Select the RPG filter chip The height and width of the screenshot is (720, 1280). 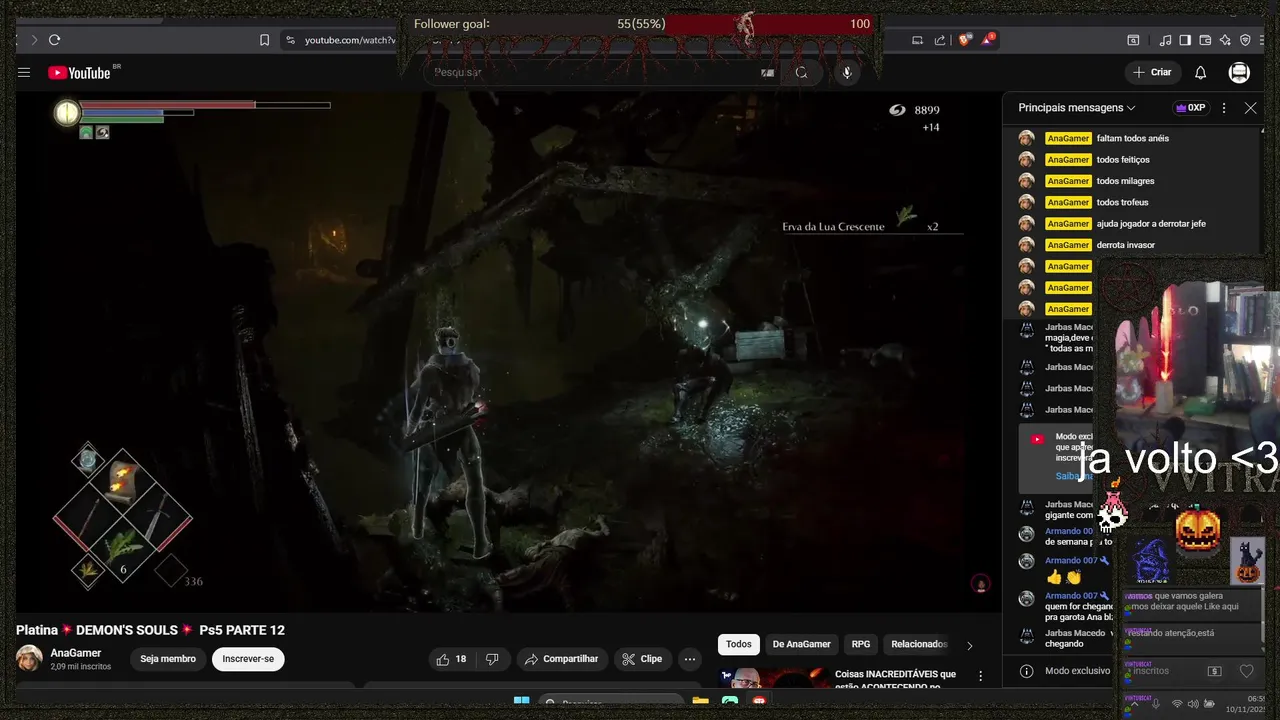[861, 644]
